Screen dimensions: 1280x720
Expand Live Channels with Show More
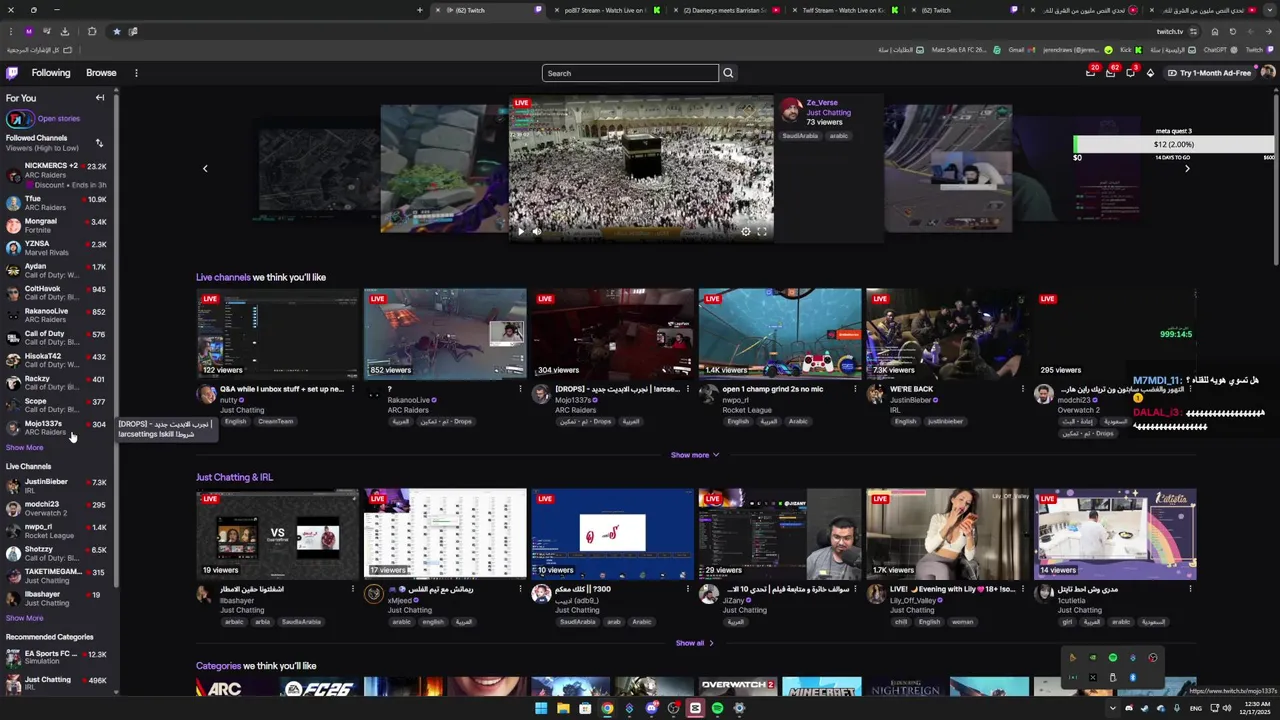click(x=24, y=618)
